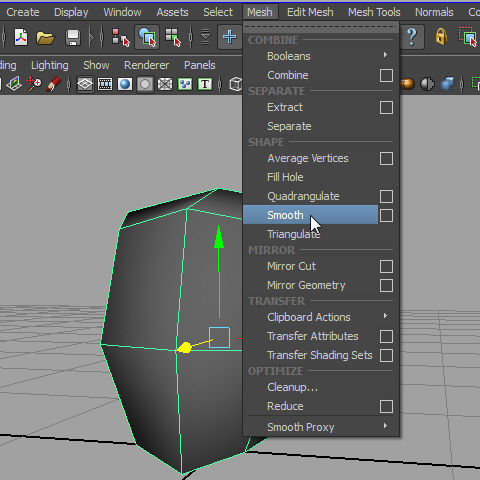Open a scene with the folder icon
480x480 pixels.
(x=45, y=38)
